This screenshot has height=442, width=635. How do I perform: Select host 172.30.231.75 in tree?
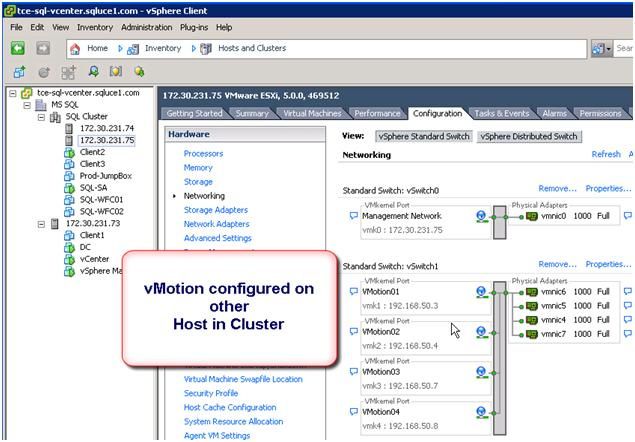107,140
